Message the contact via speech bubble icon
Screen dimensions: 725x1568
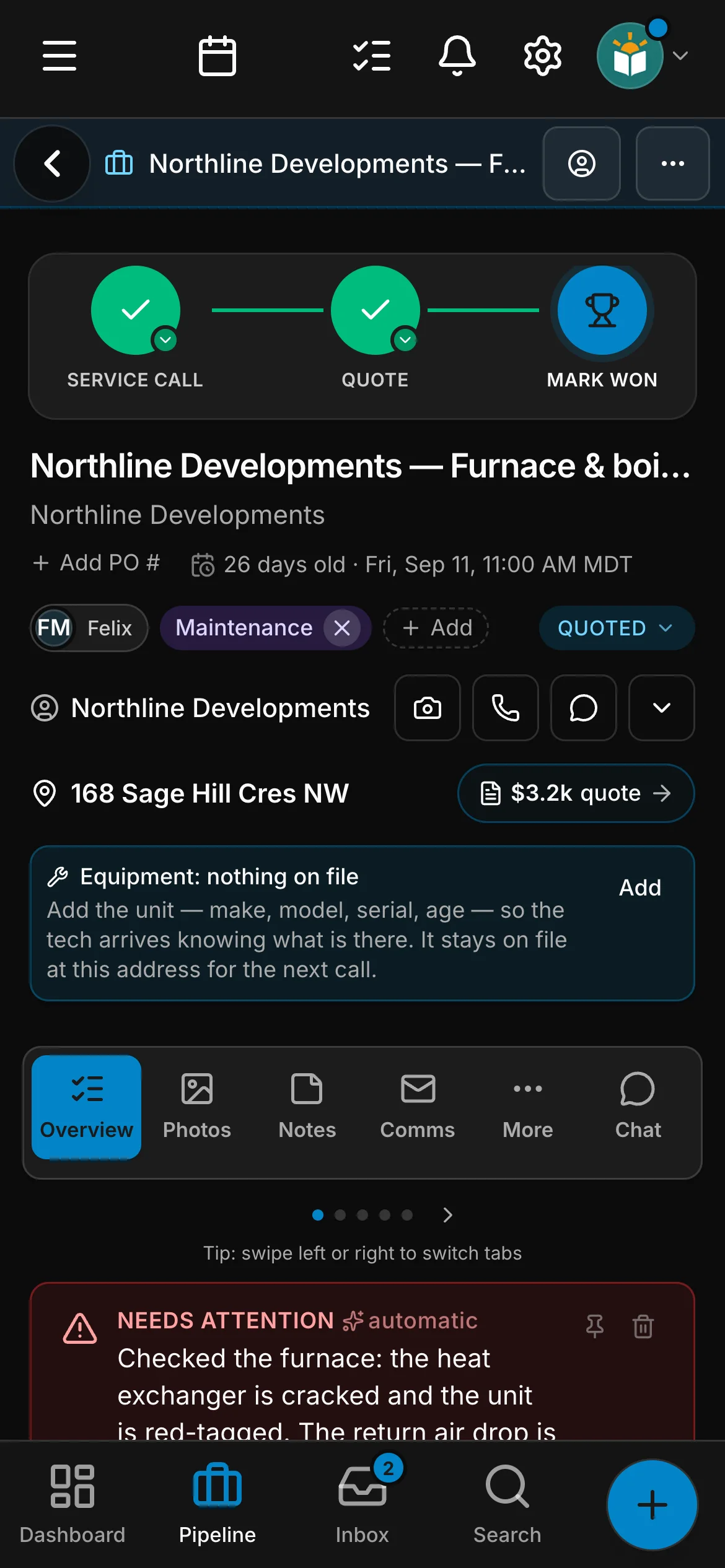(x=584, y=708)
